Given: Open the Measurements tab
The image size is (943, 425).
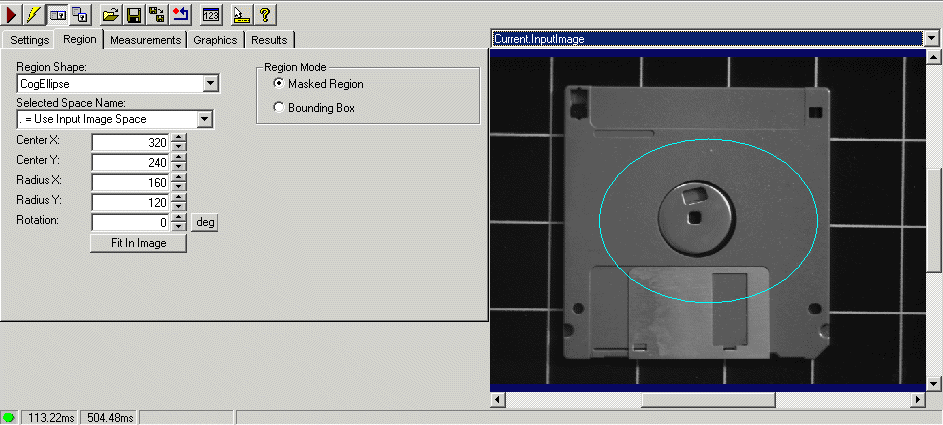Looking at the screenshot, I should click(x=146, y=40).
